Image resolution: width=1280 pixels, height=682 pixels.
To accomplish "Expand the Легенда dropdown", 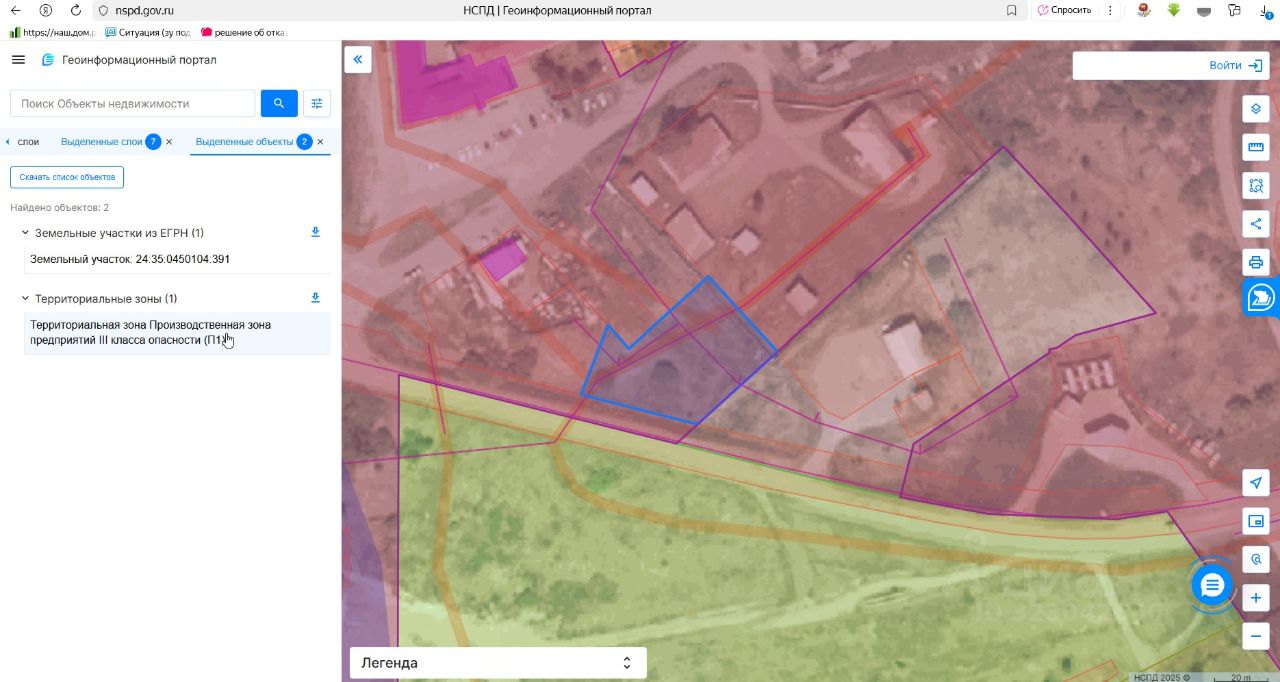I will pyautogui.click(x=498, y=663).
